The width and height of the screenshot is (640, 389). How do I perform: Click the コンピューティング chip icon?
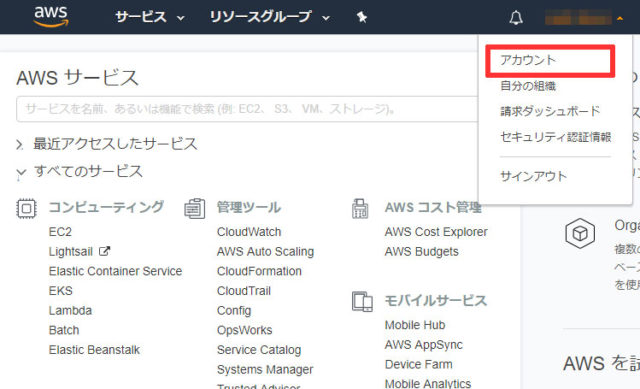pyautogui.click(x=27, y=209)
